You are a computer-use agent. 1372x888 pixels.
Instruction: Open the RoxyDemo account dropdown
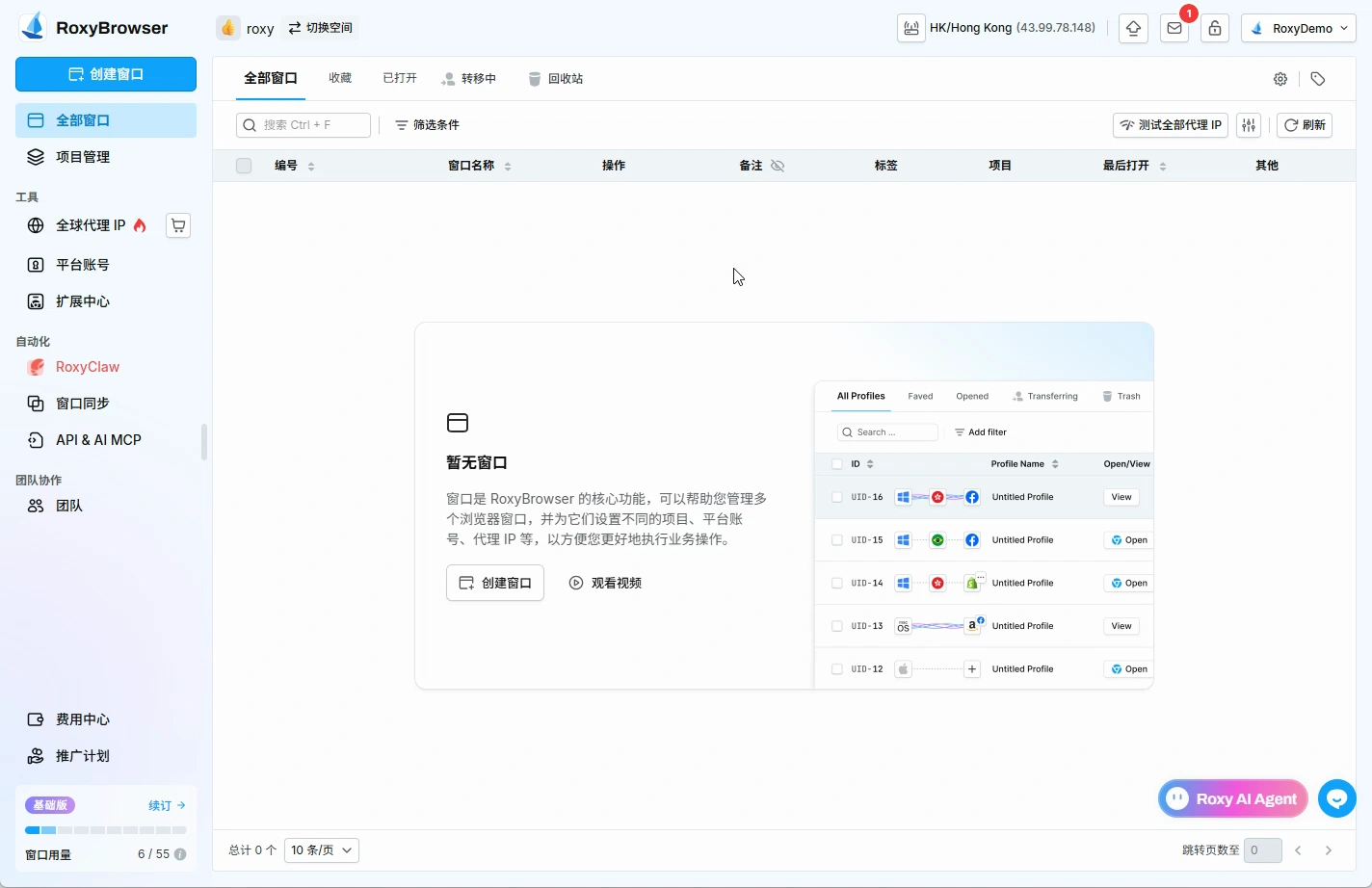(x=1298, y=28)
